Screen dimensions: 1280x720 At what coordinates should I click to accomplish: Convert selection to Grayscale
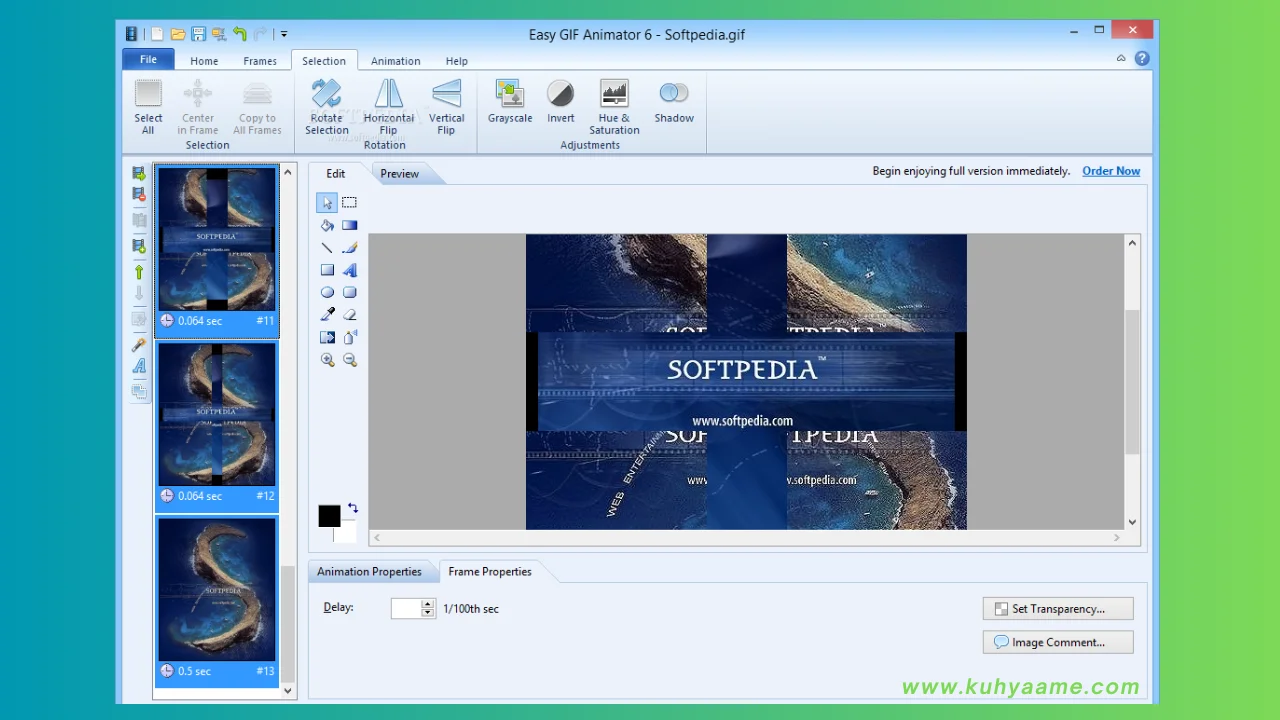click(510, 102)
